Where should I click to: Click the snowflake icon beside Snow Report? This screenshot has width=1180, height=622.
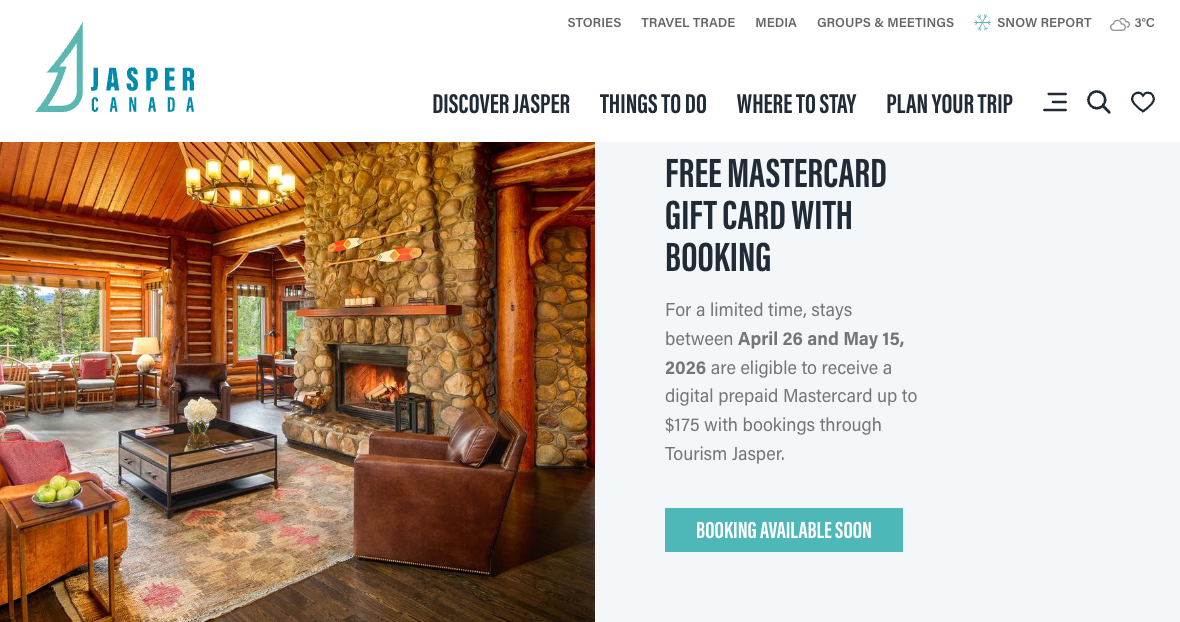click(x=982, y=23)
